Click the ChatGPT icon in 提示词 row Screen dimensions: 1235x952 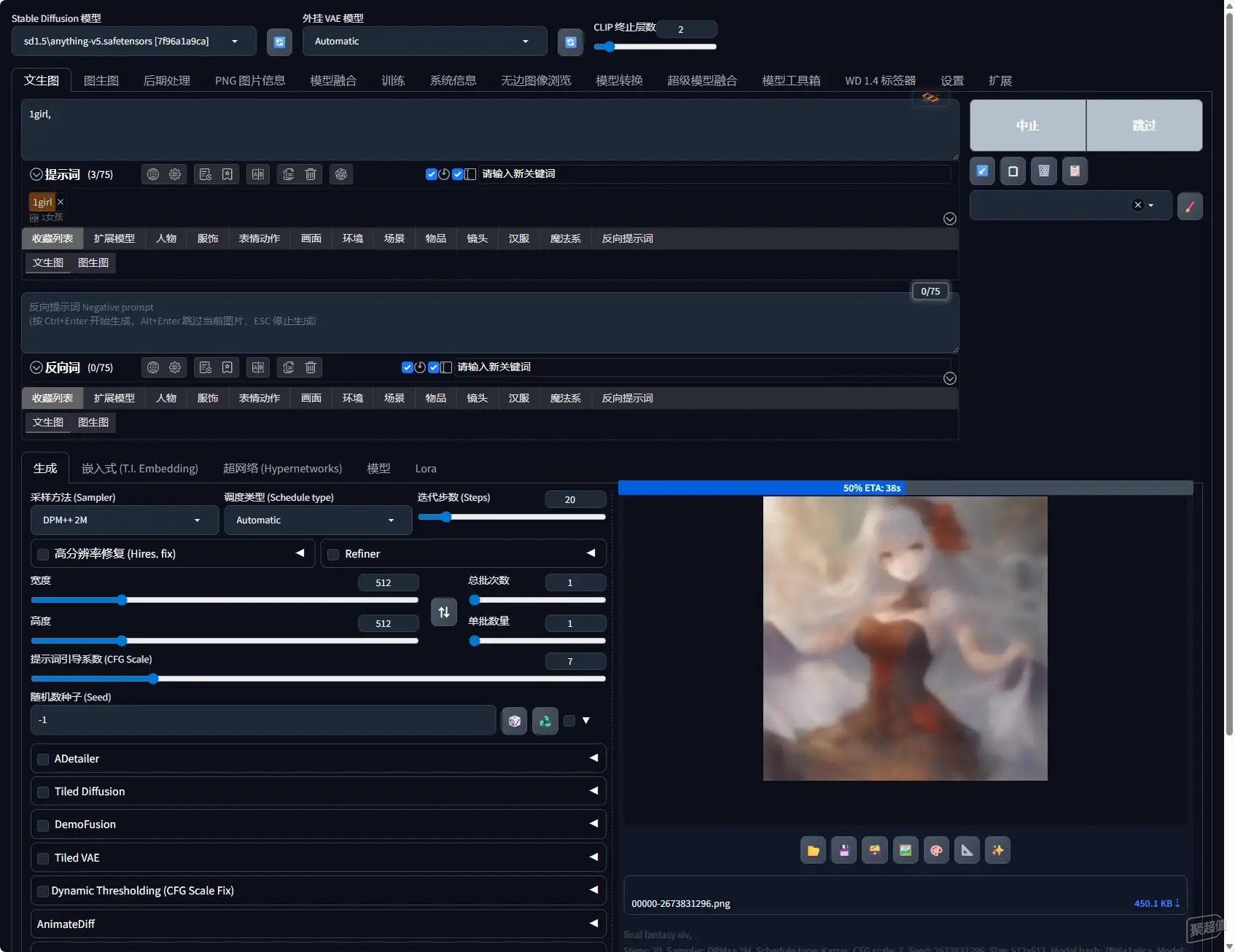pos(341,174)
